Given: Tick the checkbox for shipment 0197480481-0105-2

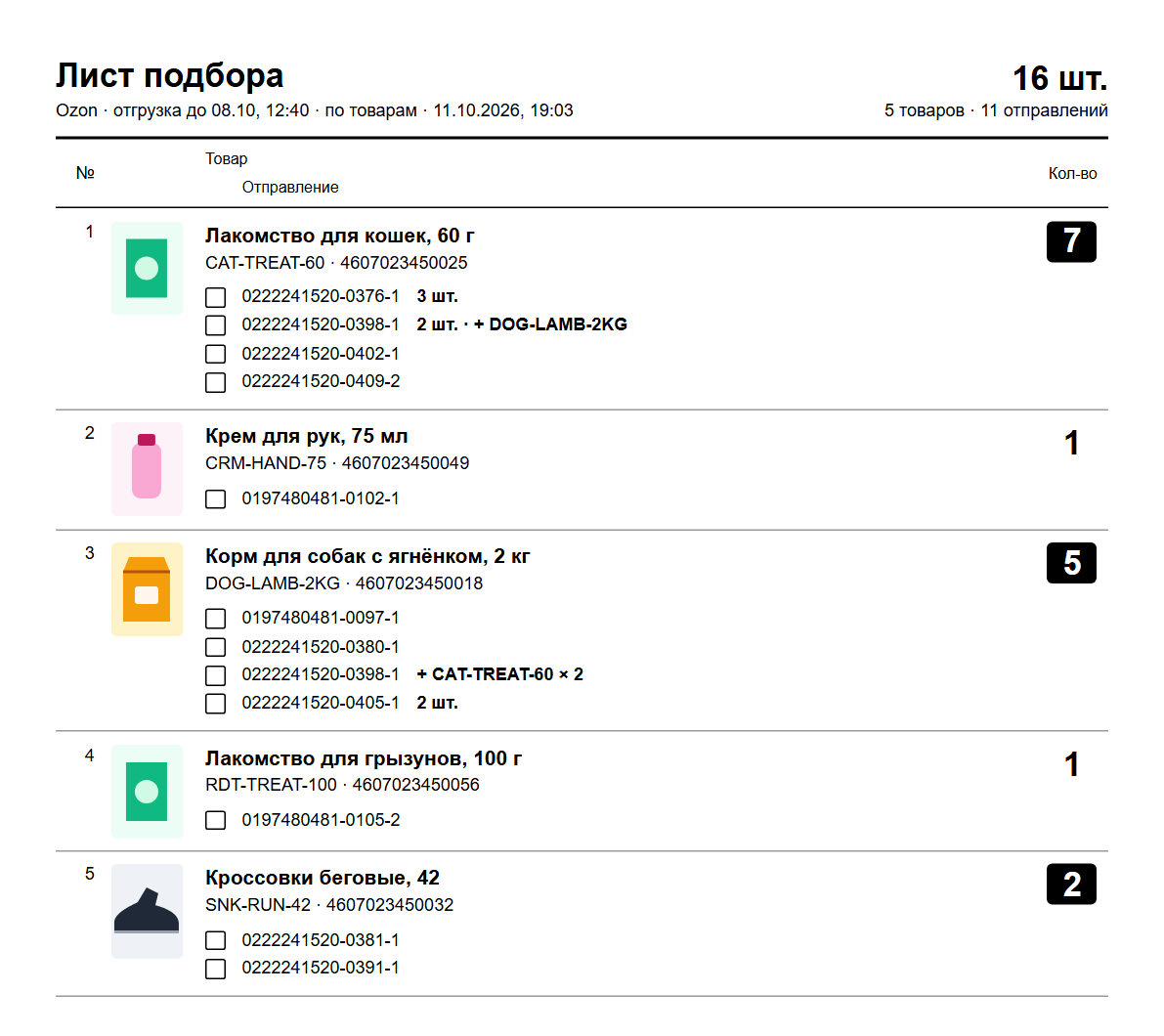Looking at the screenshot, I should tap(215, 820).
